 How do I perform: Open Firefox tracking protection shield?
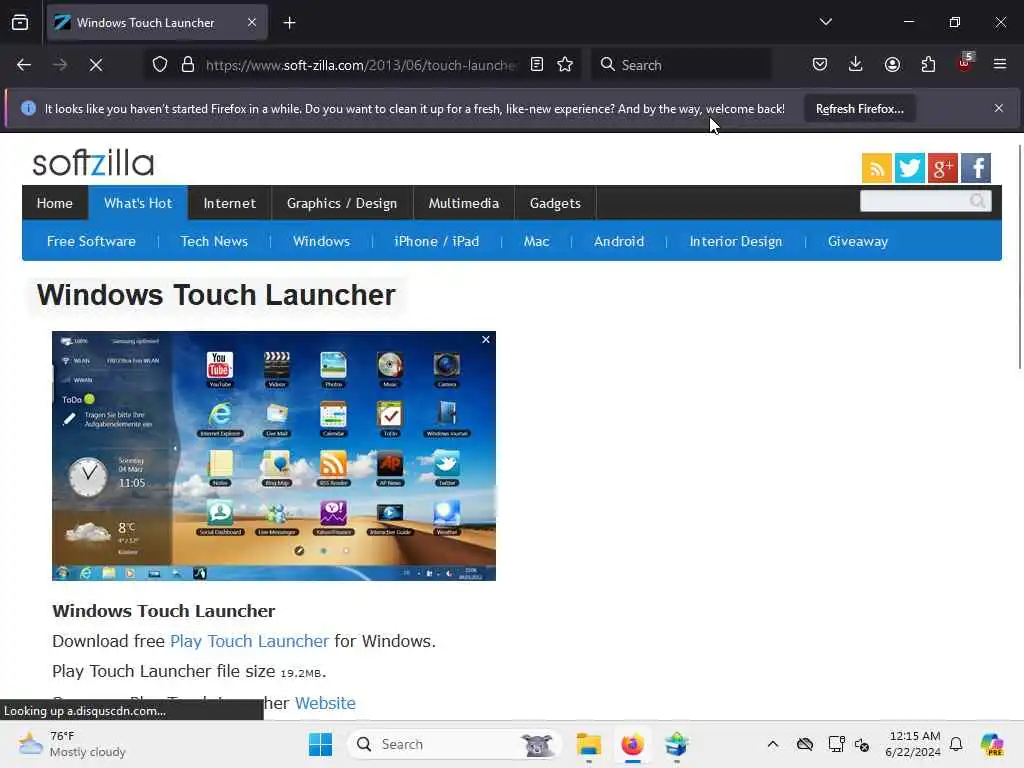coord(160,65)
